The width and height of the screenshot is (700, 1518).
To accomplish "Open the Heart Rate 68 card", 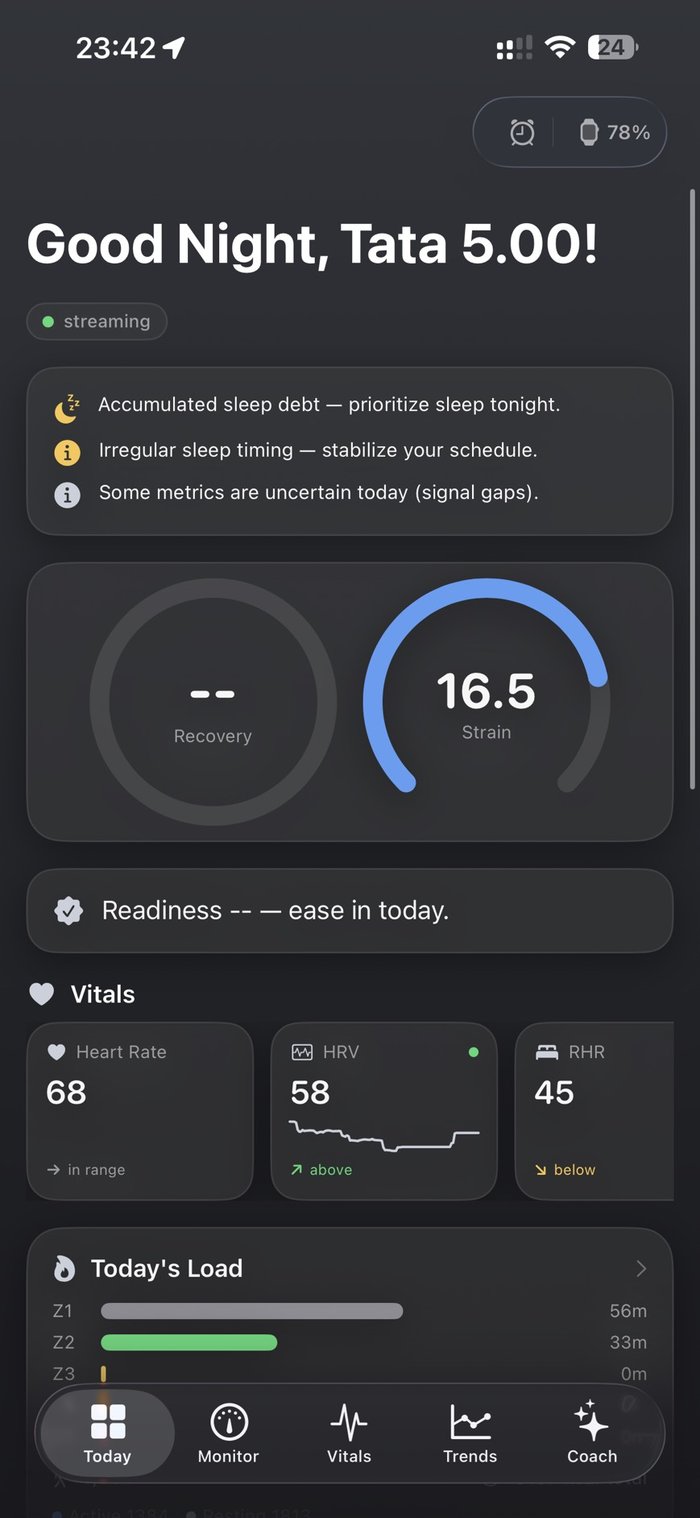I will click(x=140, y=1111).
